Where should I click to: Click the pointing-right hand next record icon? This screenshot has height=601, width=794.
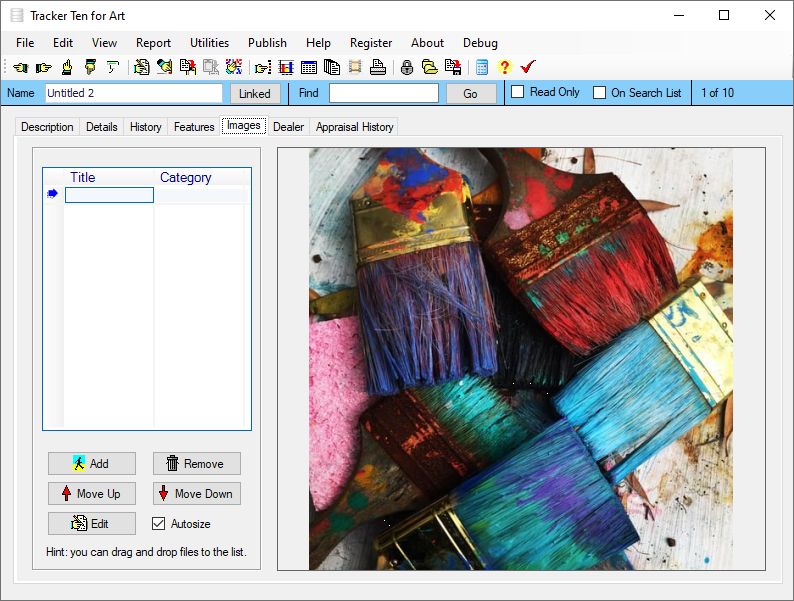(x=43, y=68)
